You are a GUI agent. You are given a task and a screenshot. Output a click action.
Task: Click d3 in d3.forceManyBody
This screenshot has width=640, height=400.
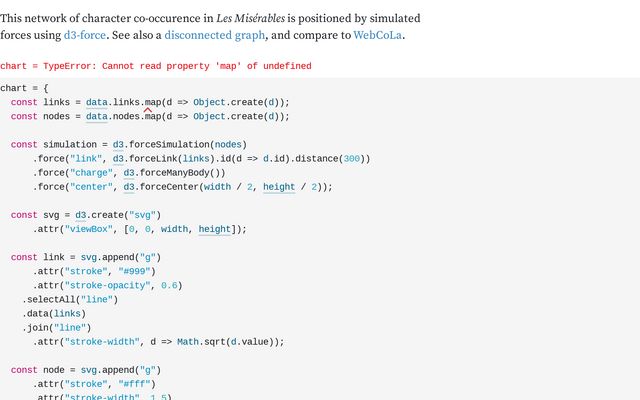[x=129, y=172]
